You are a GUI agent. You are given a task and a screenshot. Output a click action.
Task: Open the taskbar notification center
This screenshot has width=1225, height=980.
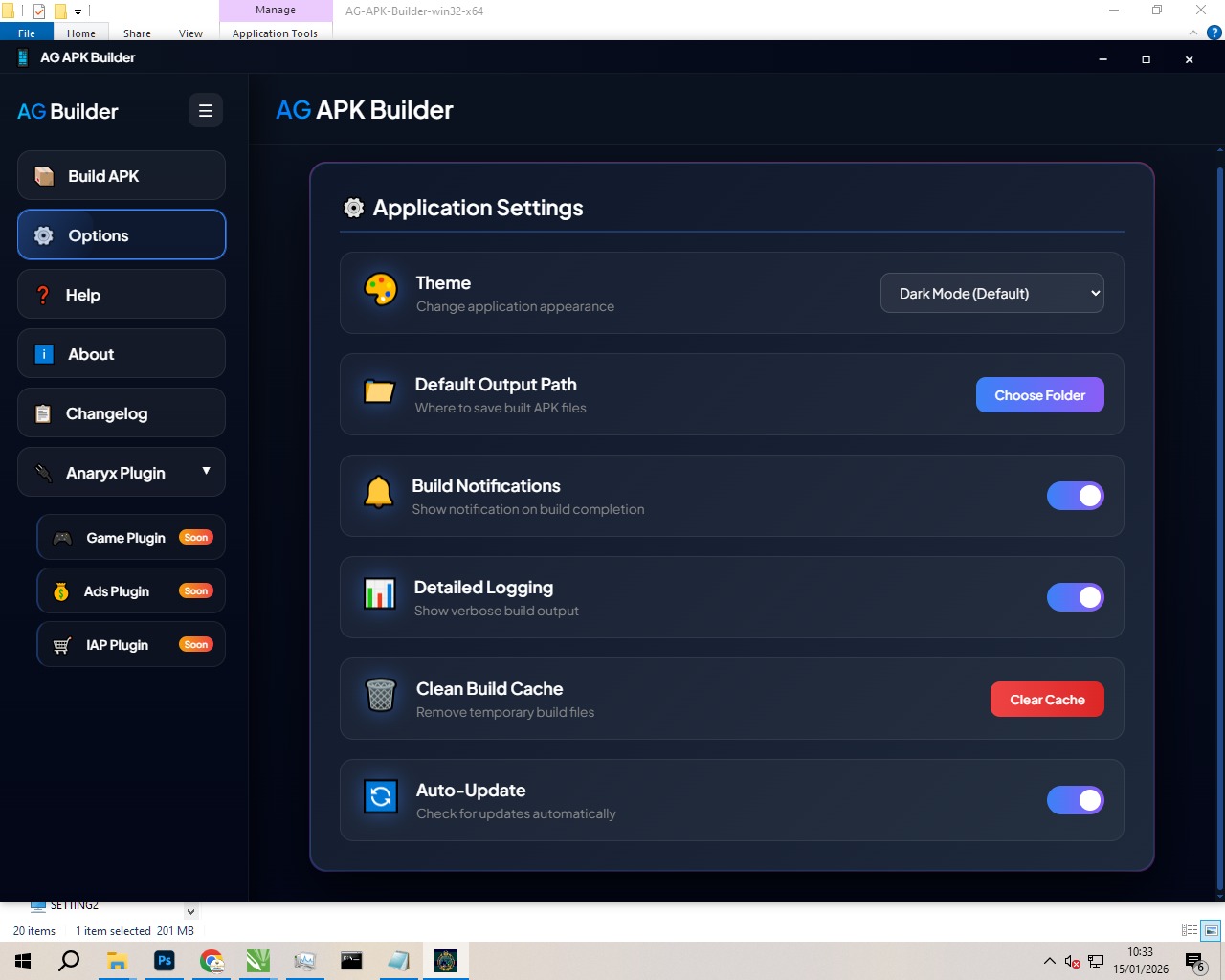point(1195,962)
